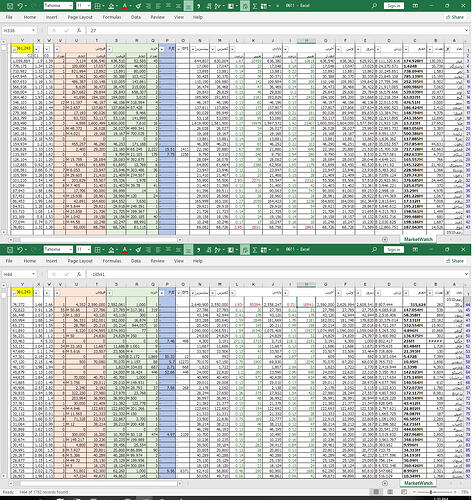Click Sign in button in top window

pyautogui.click(x=394, y=6)
